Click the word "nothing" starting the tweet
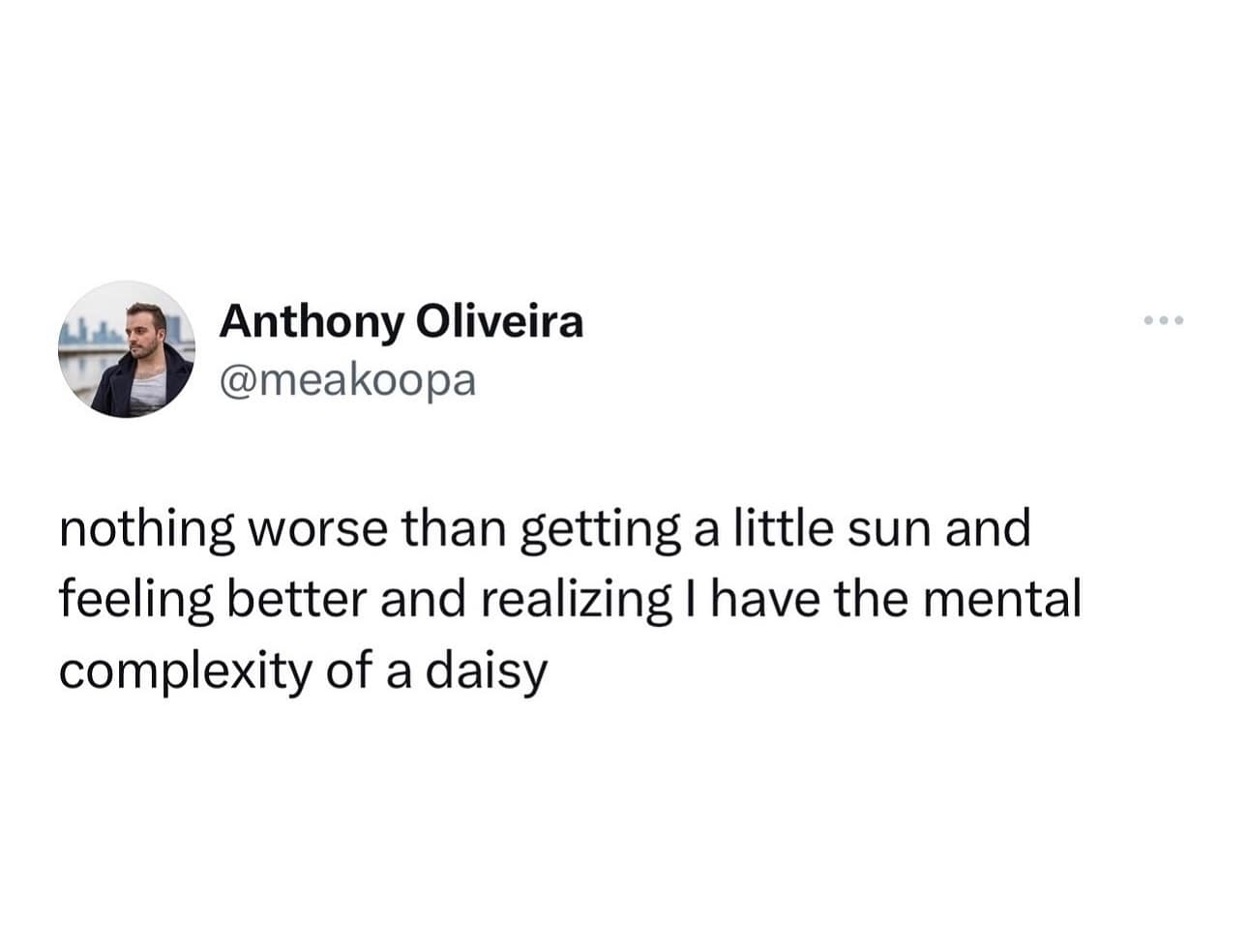Viewport: 1248px width, 952px height. pos(147,530)
